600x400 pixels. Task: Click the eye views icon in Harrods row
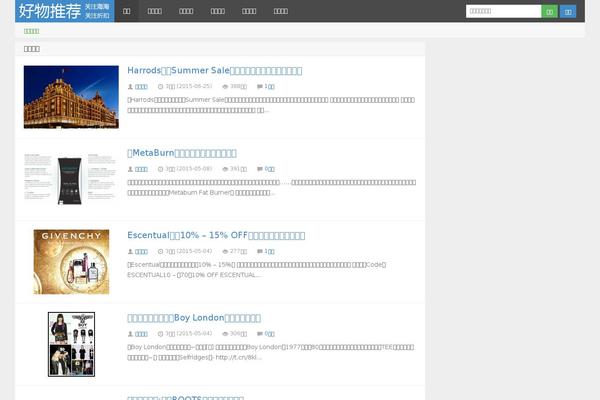coord(225,87)
